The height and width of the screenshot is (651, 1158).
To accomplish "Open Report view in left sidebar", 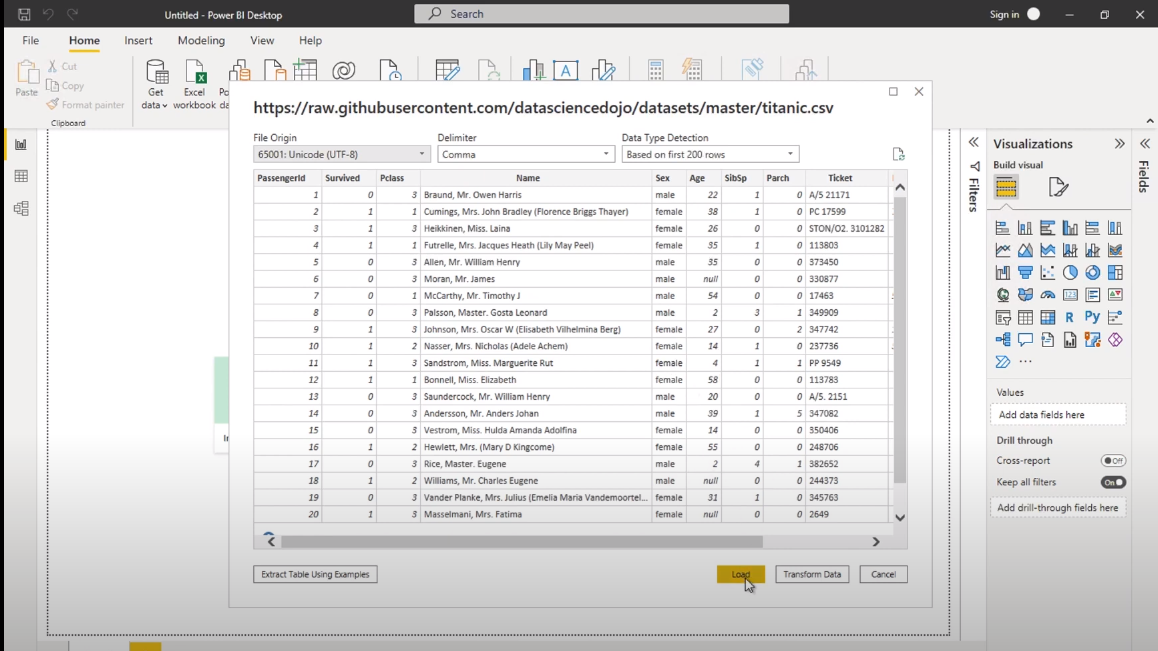I will 21,144.
